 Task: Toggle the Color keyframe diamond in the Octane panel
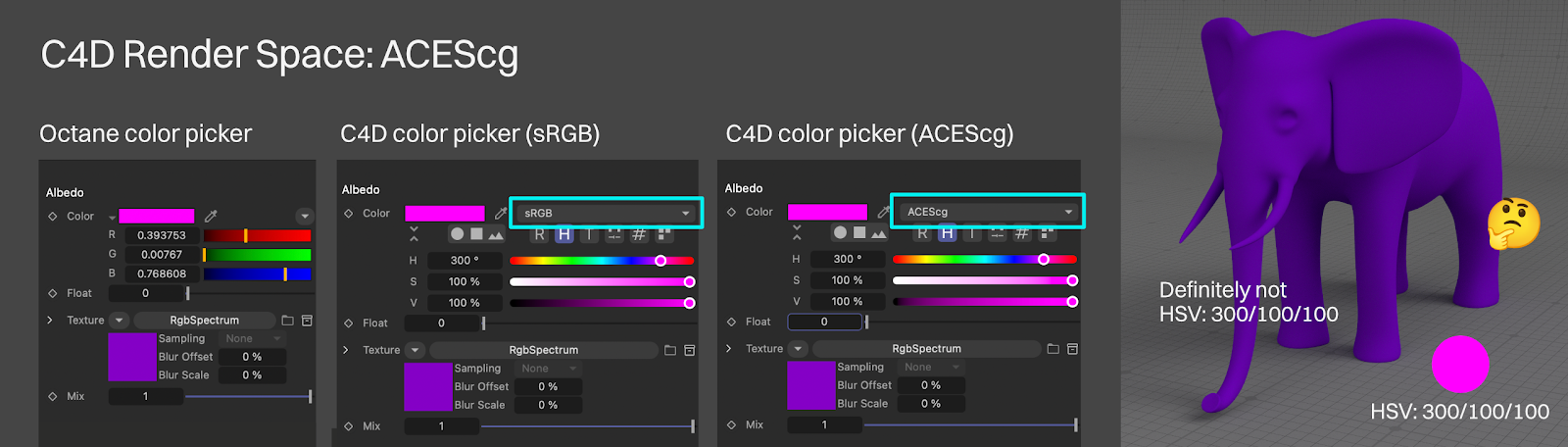(x=53, y=217)
